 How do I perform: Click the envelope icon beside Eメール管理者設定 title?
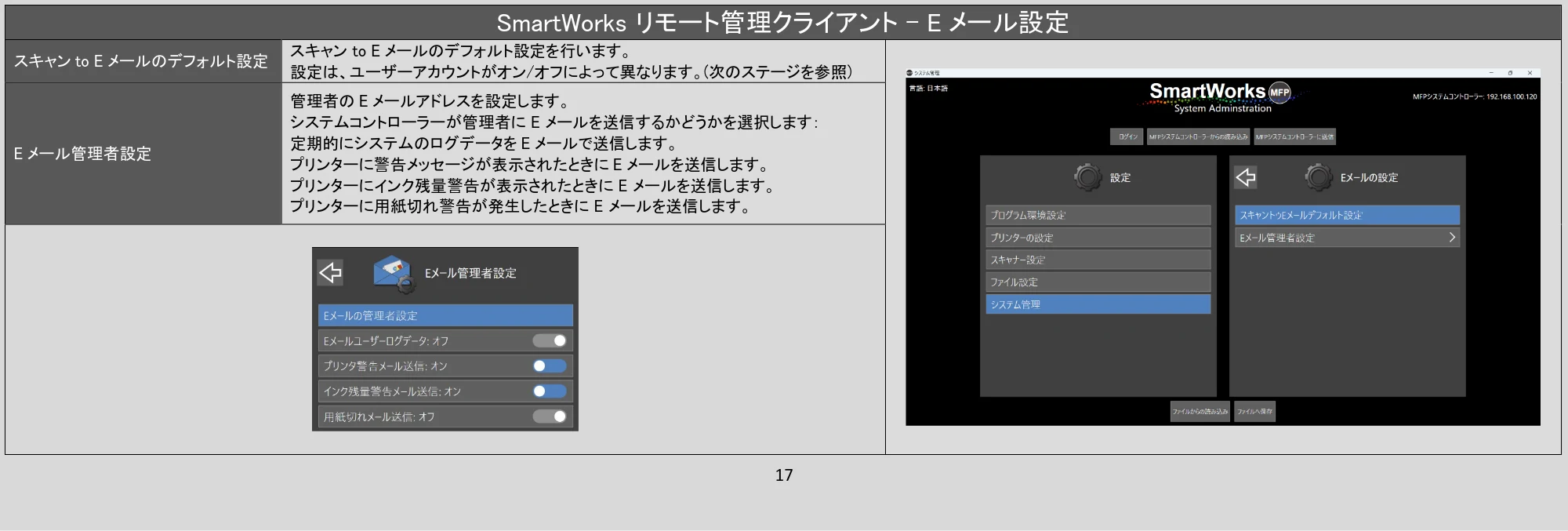click(x=394, y=274)
